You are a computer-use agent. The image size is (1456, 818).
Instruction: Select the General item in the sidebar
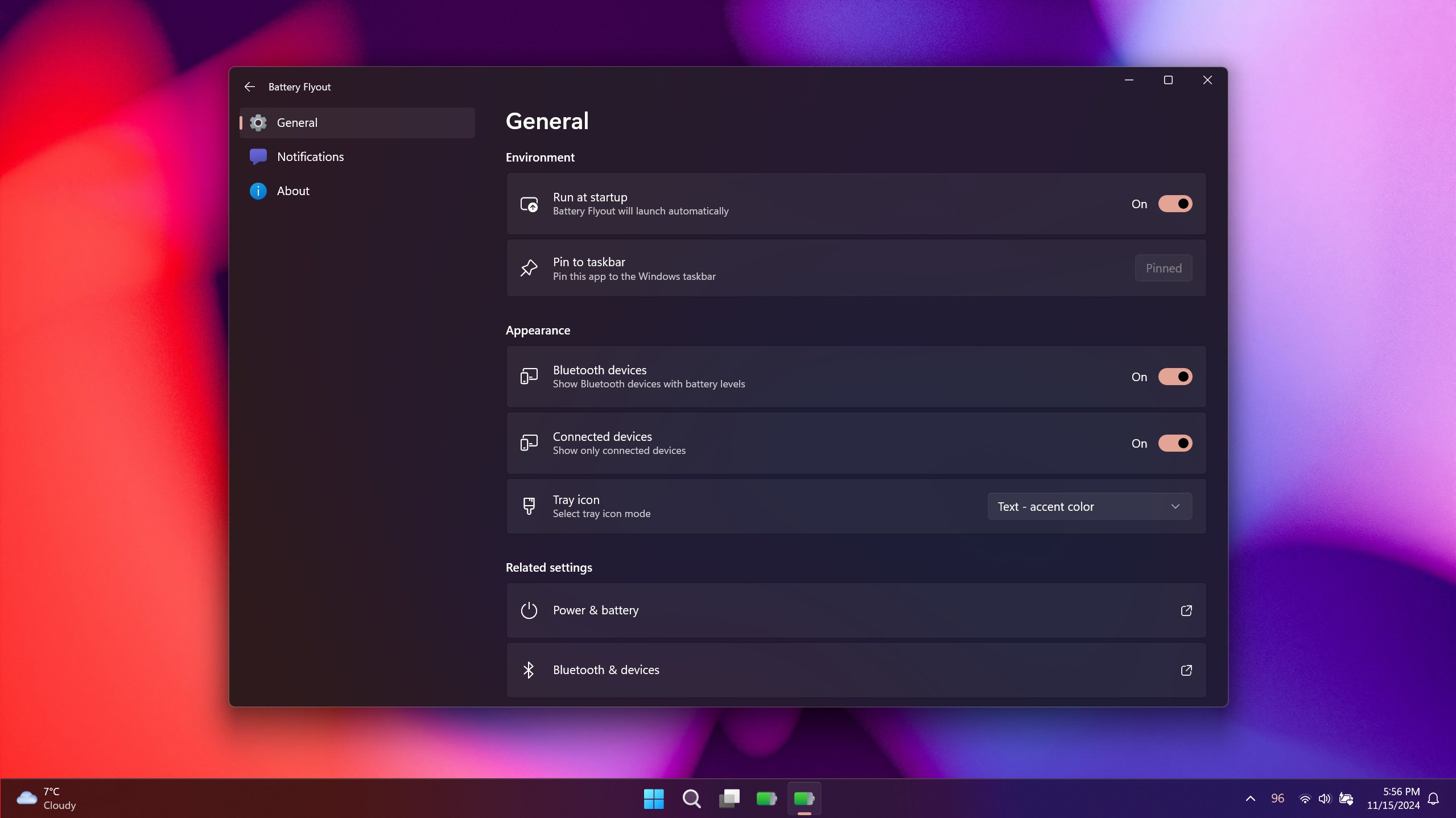click(297, 122)
